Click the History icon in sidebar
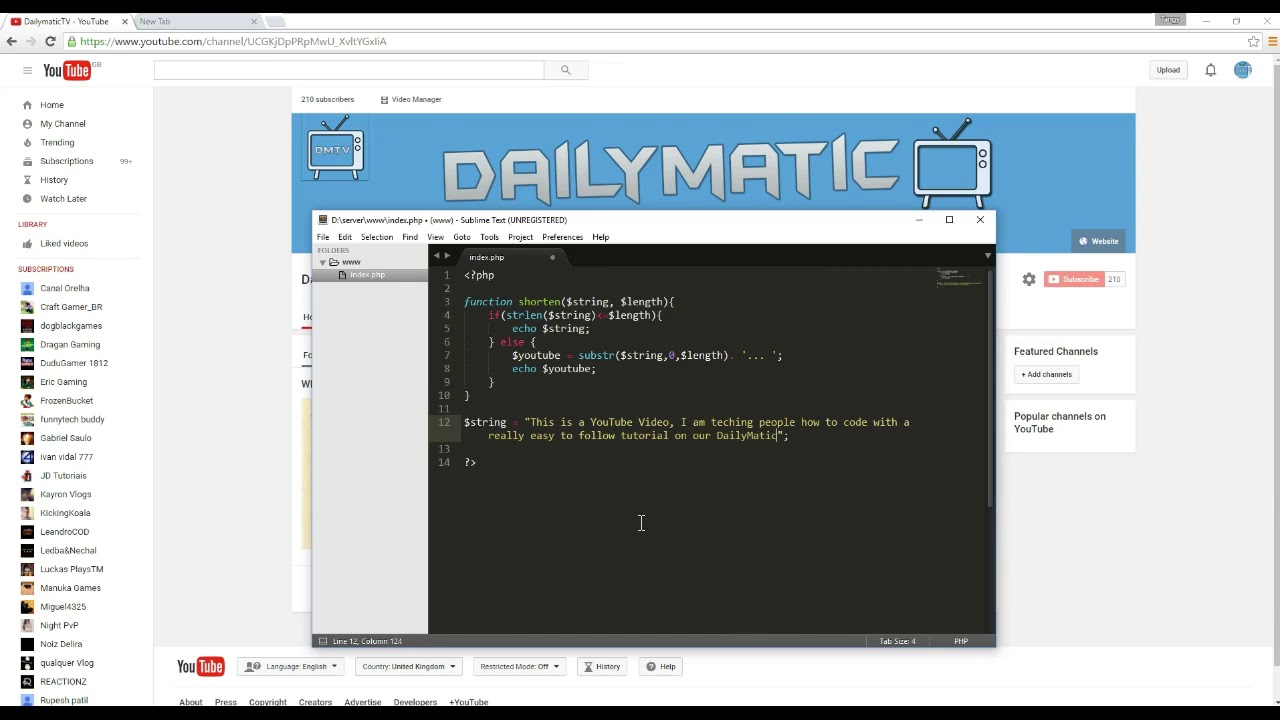 [x=27, y=180]
